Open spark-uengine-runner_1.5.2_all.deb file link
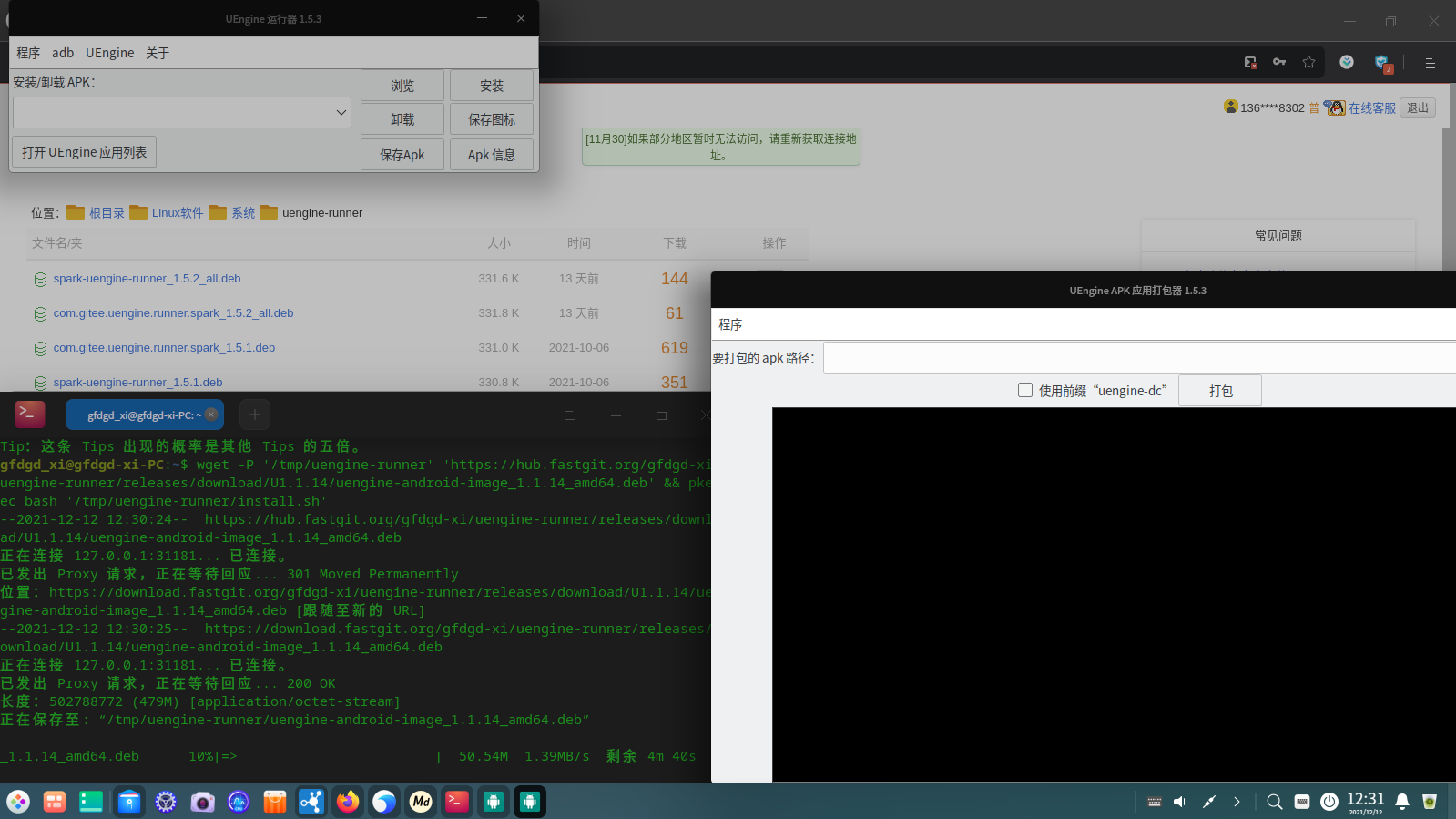This screenshot has height=819, width=1456. [147, 279]
